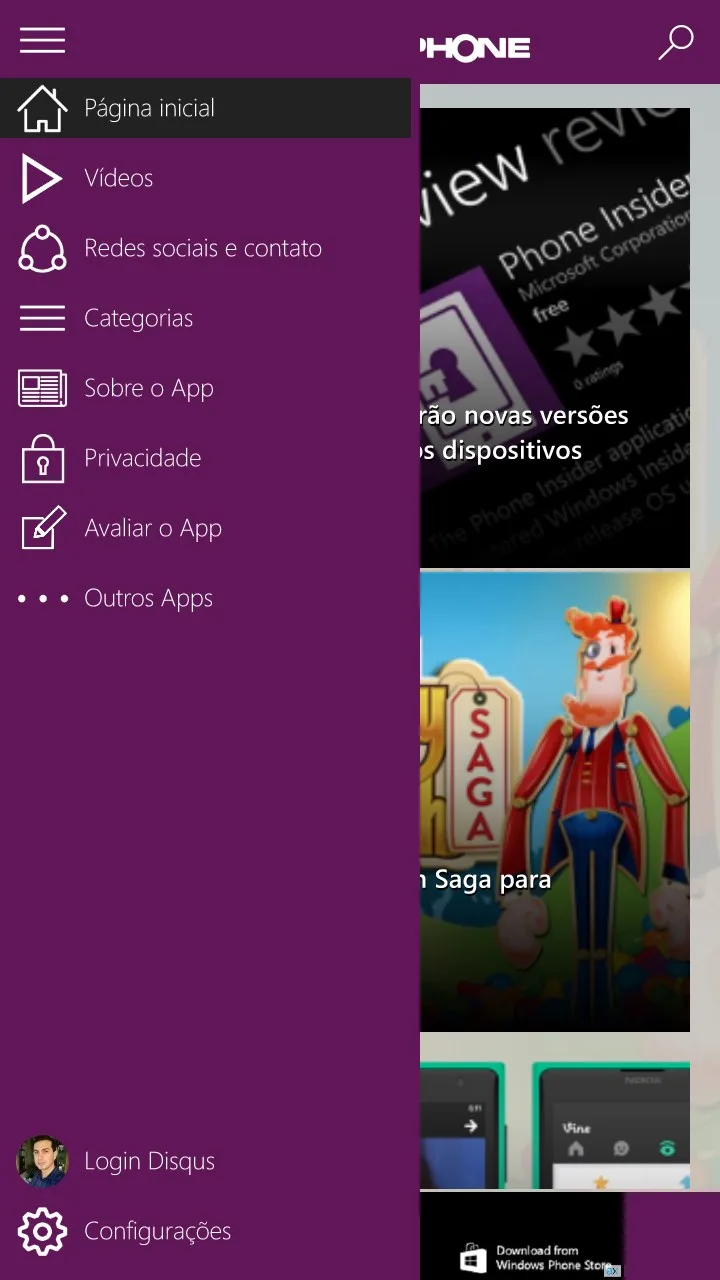Image resolution: width=720 pixels, height=1280 pixels.
Task: Tap the three dots Outros Apps icon
Action: (x=43, y=598)
